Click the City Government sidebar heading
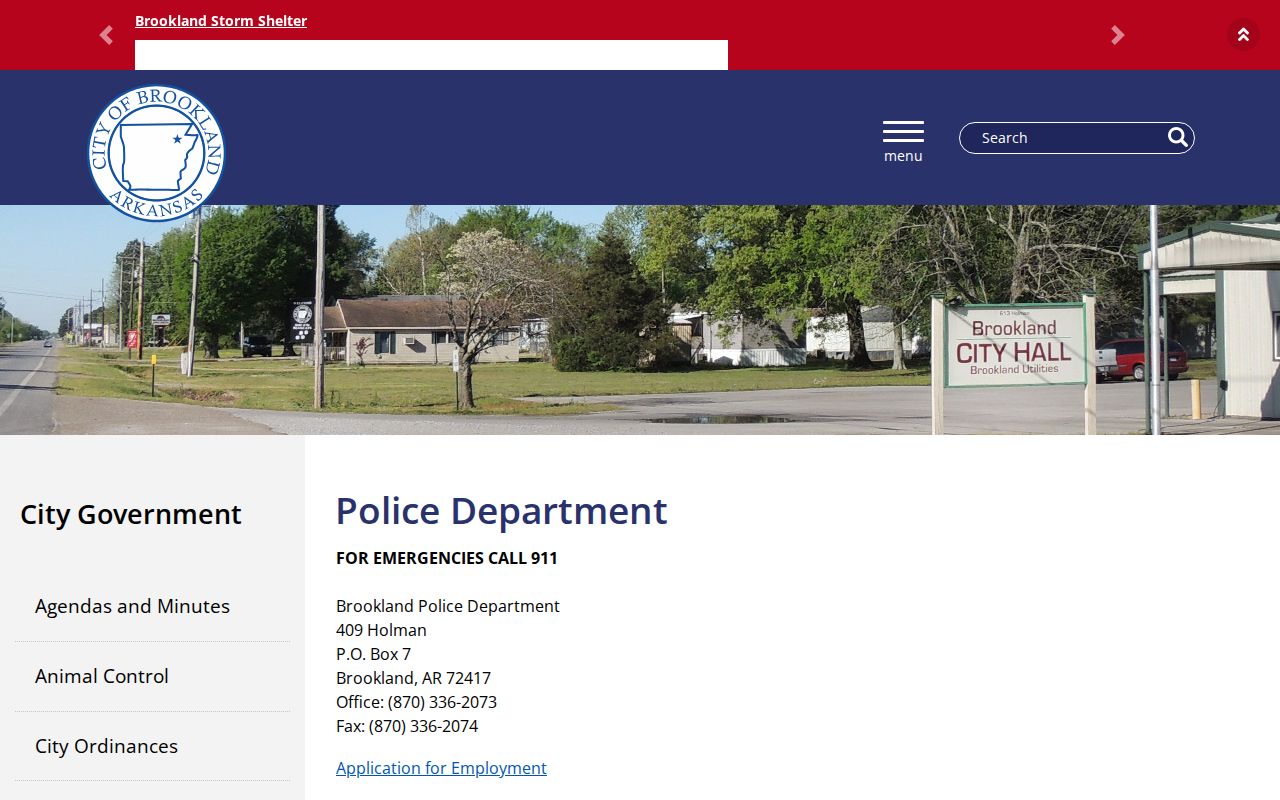The image size is (1280, 800). click(x=131, y=514)
